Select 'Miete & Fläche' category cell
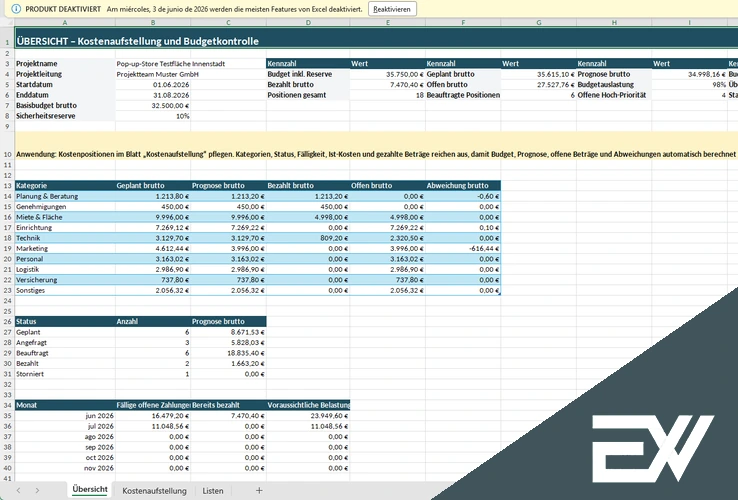Screen dimensions: 738x500 tap(65, 217)
